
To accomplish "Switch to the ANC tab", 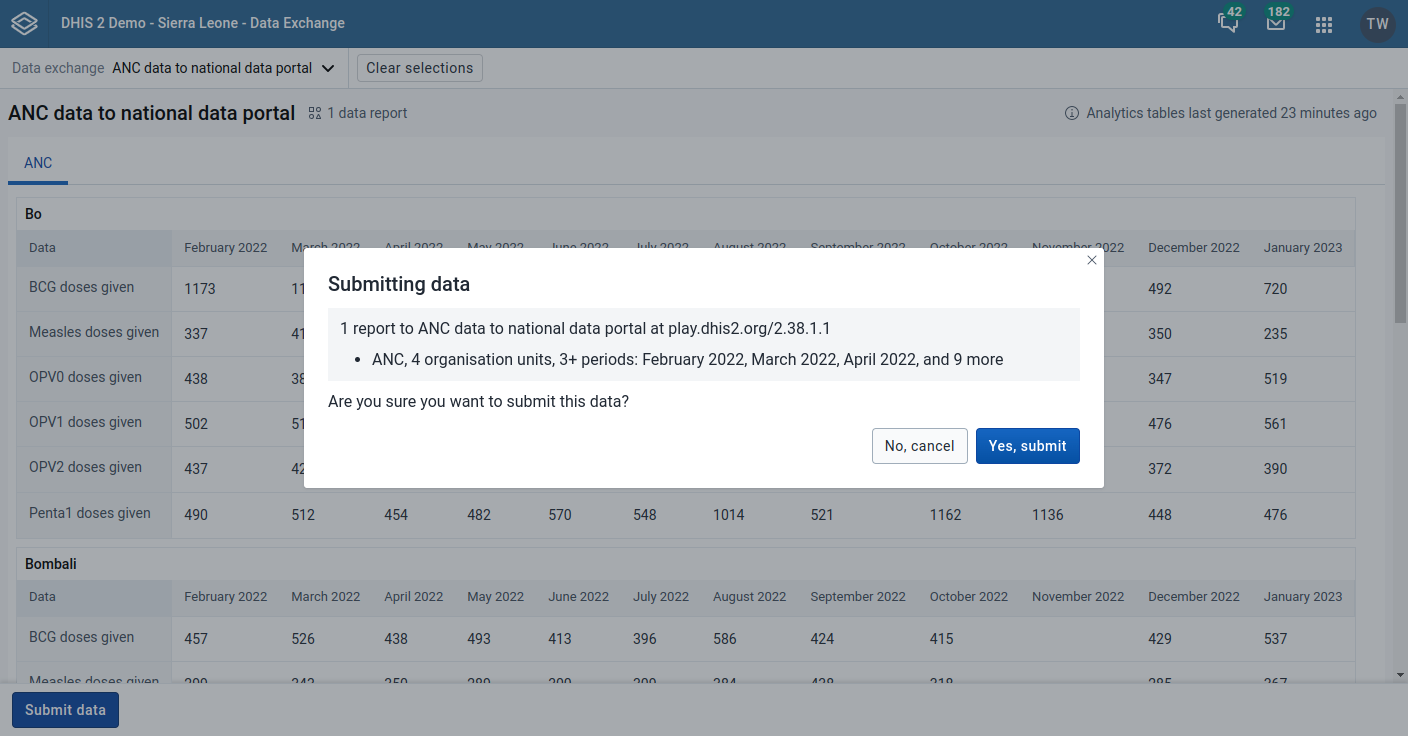I will tap(38, 163).
